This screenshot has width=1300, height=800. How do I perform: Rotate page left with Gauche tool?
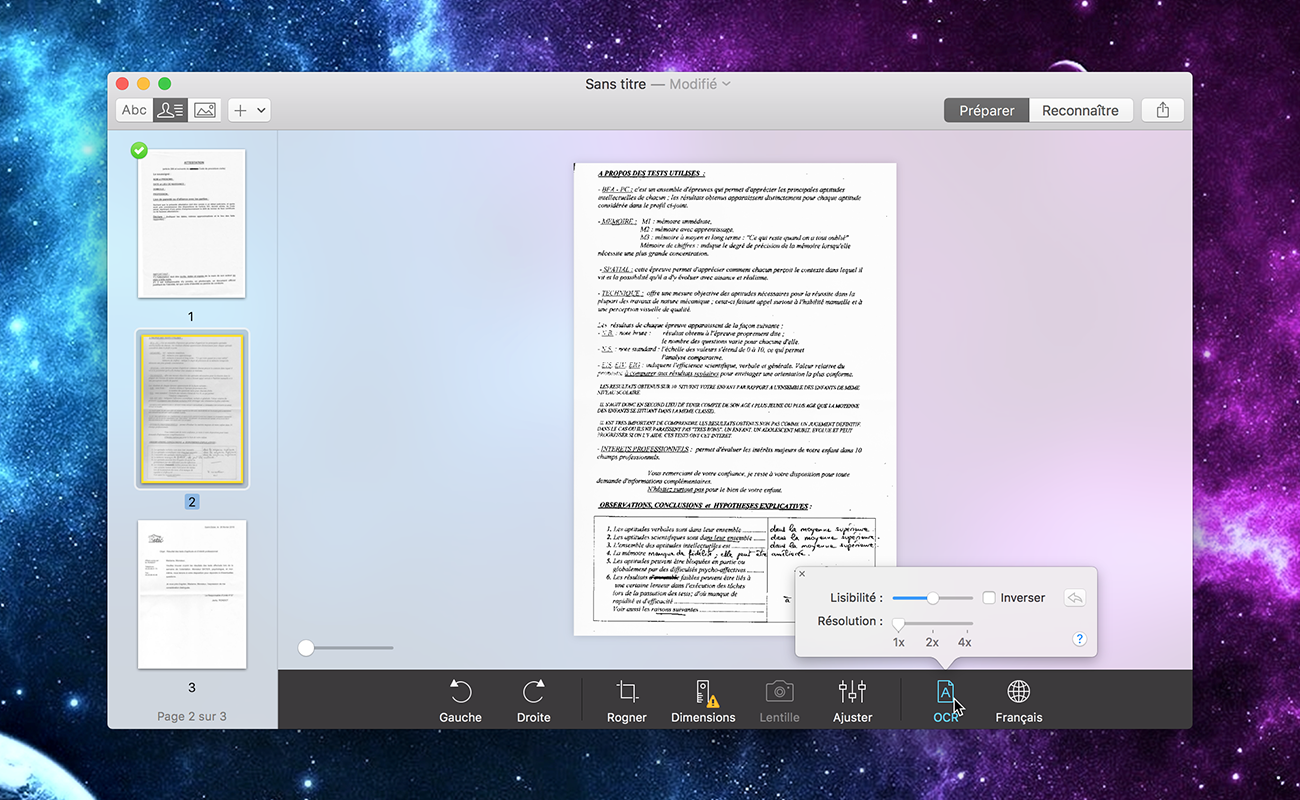(x=460, y=701)
